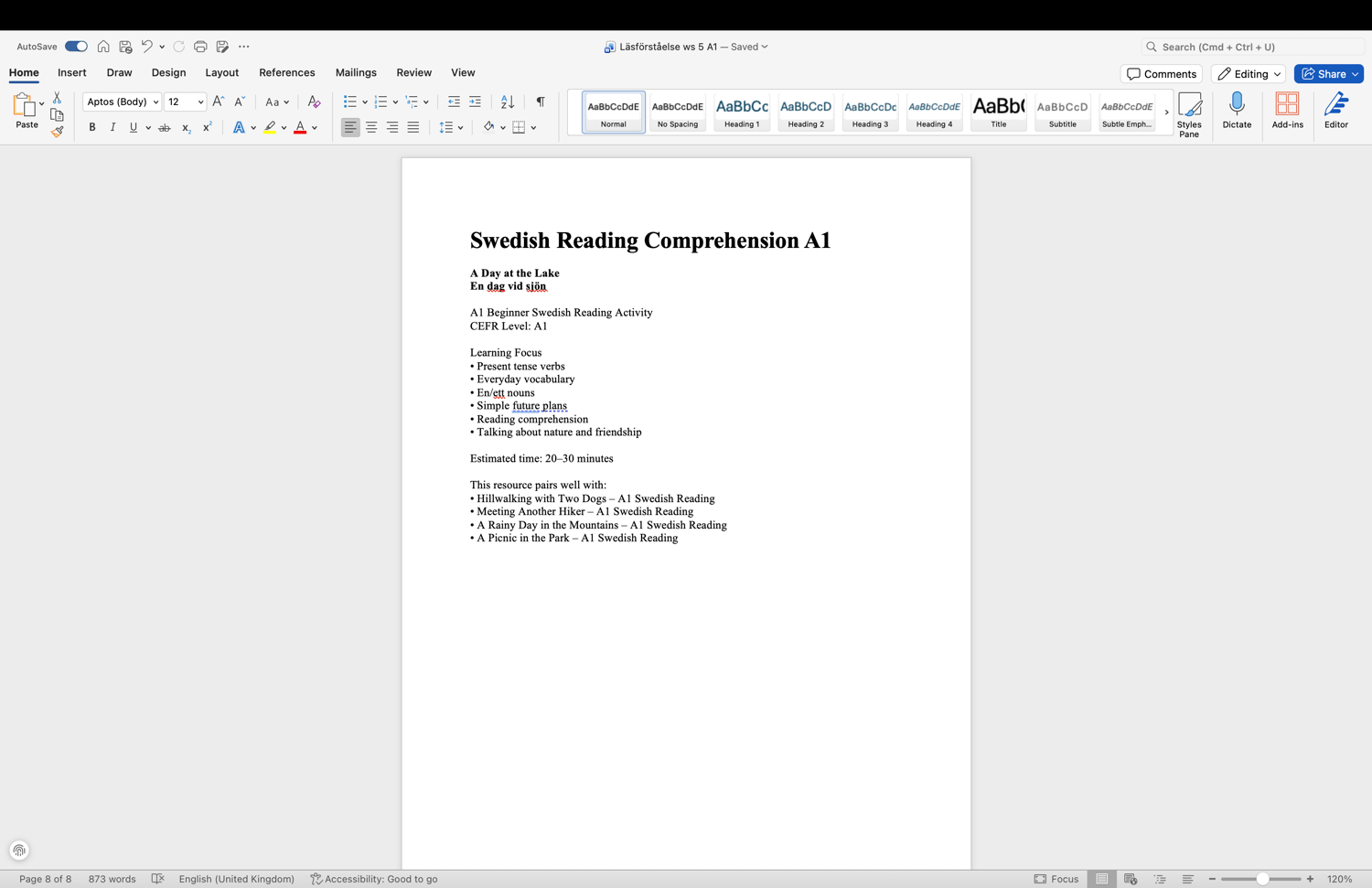Viewport: 1372px width, 888px height.
Task: Toggle Bold formatting
Action: [92, 128]
